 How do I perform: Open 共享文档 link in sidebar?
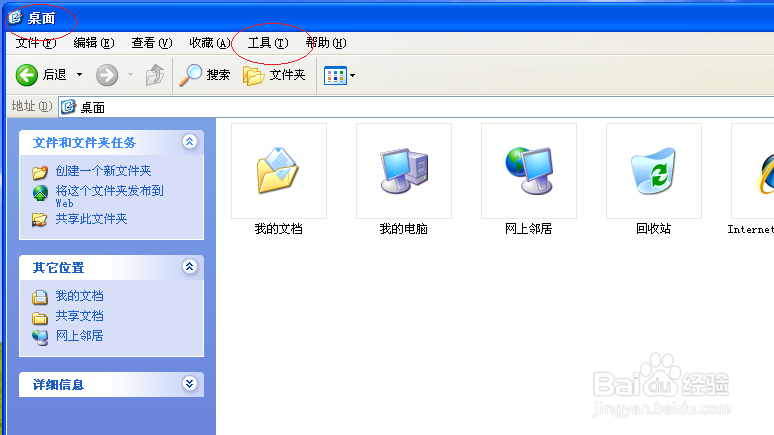[79, 316]
